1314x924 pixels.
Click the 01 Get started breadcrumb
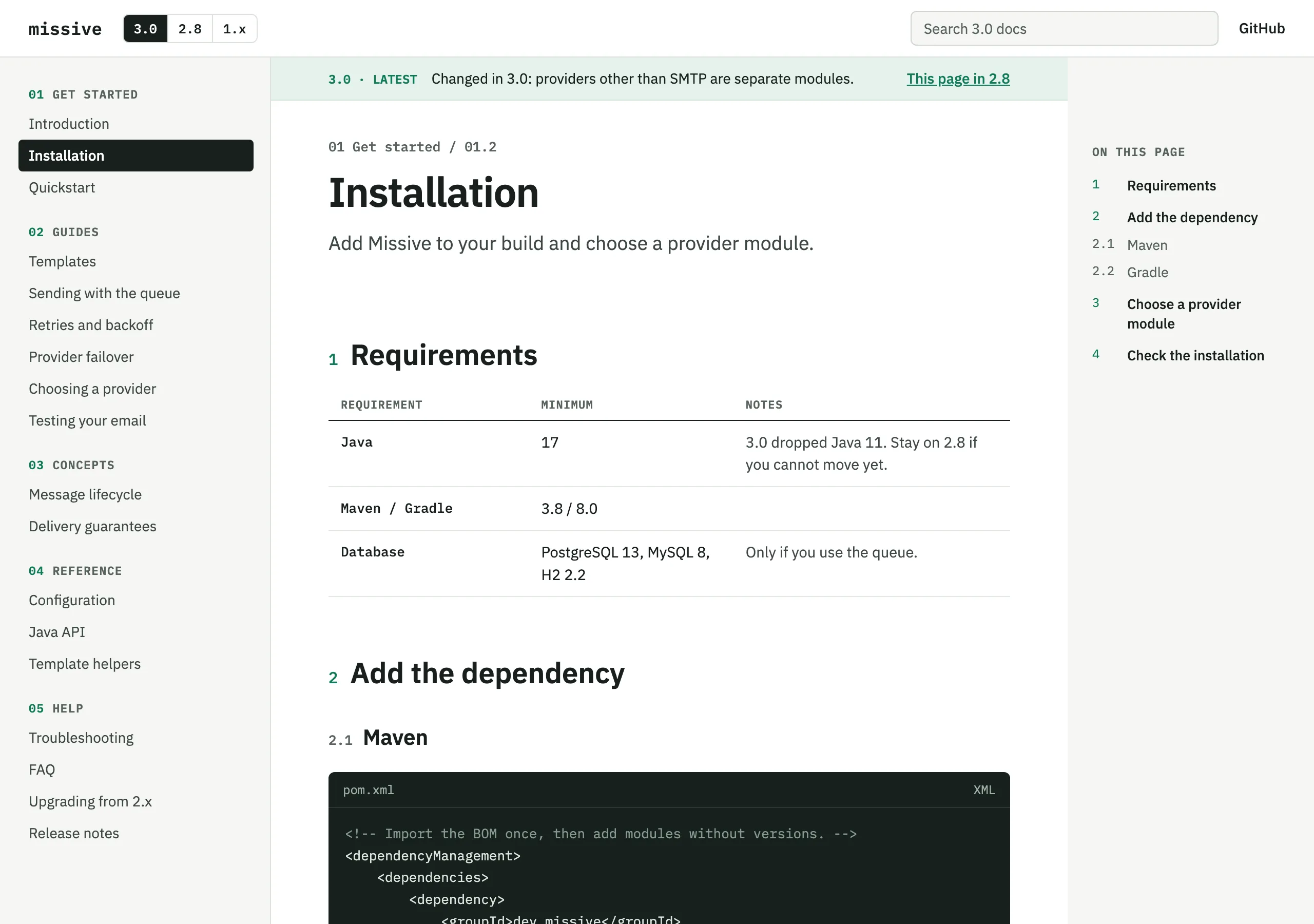[x=384, y=147]
